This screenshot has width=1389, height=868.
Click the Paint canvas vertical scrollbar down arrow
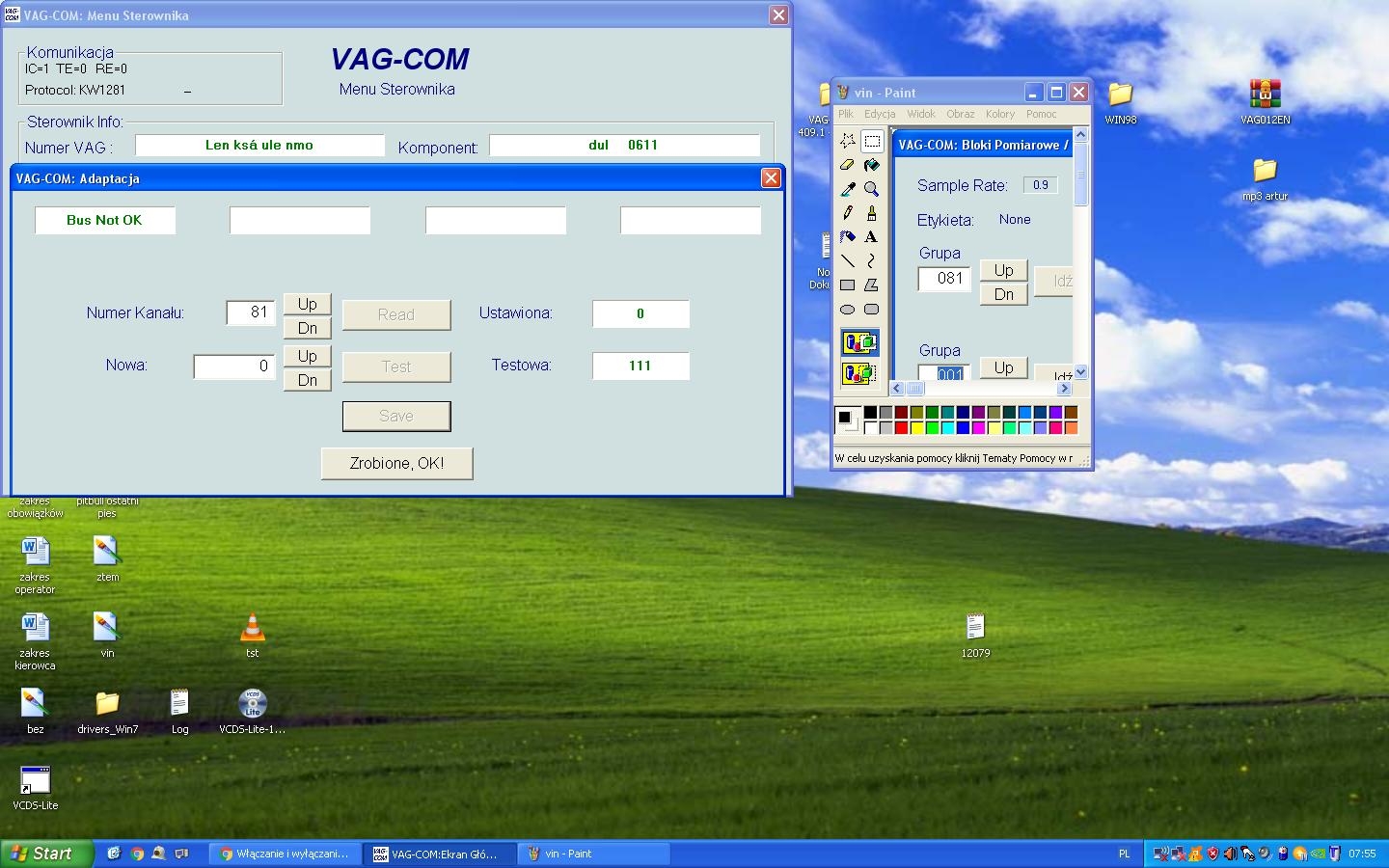[1080, 372]
